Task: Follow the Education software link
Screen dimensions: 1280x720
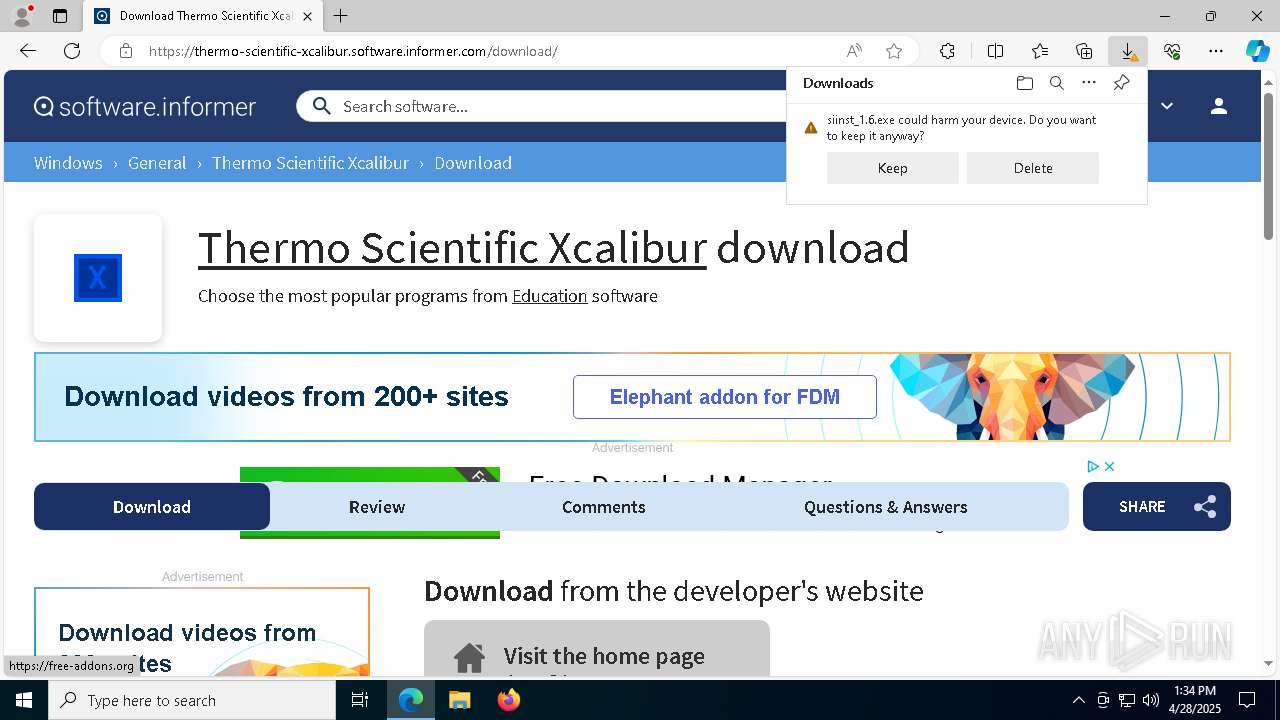Action: (x=549, y=296)
